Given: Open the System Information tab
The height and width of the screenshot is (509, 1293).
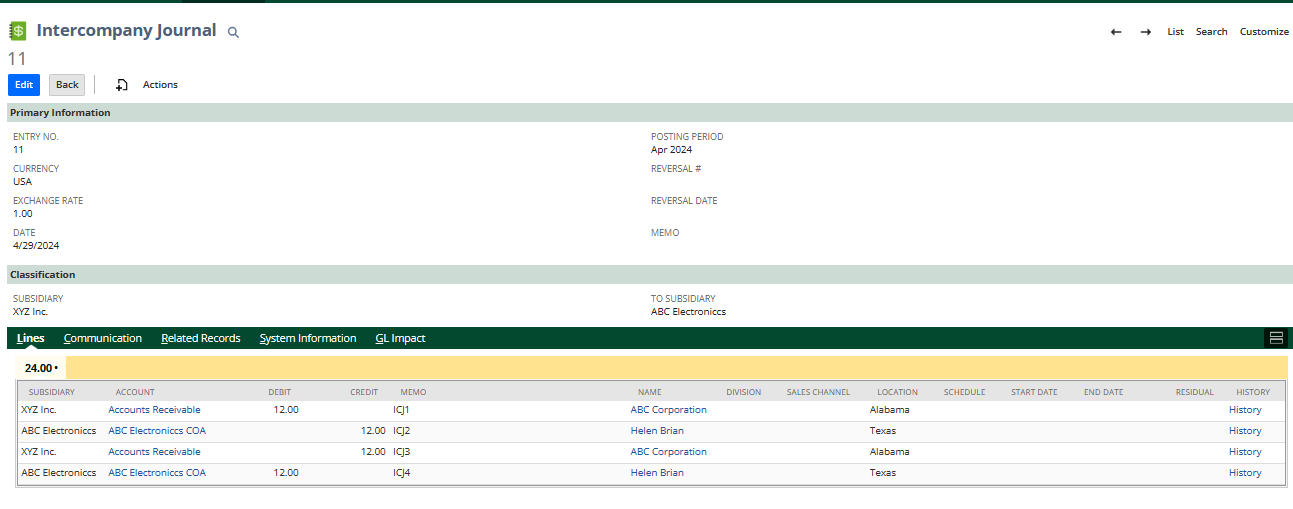Looking at the screenshot, I should click(x=307, y=338).
